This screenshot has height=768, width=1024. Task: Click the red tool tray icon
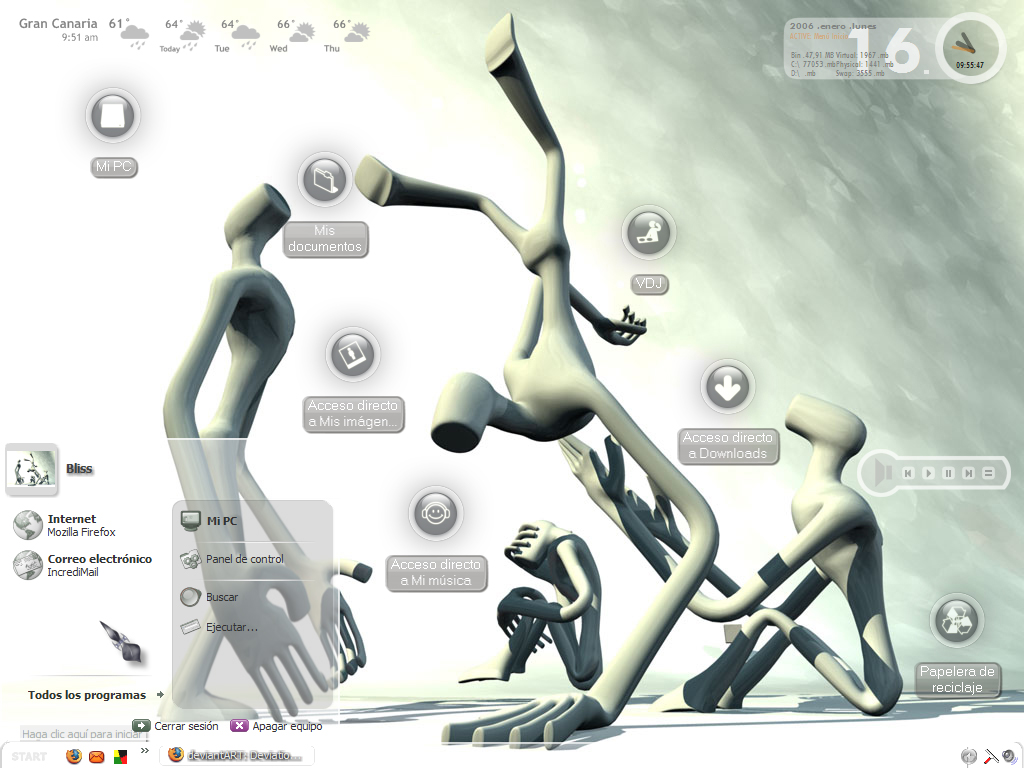pyautogui.click(x=991, y=756)
